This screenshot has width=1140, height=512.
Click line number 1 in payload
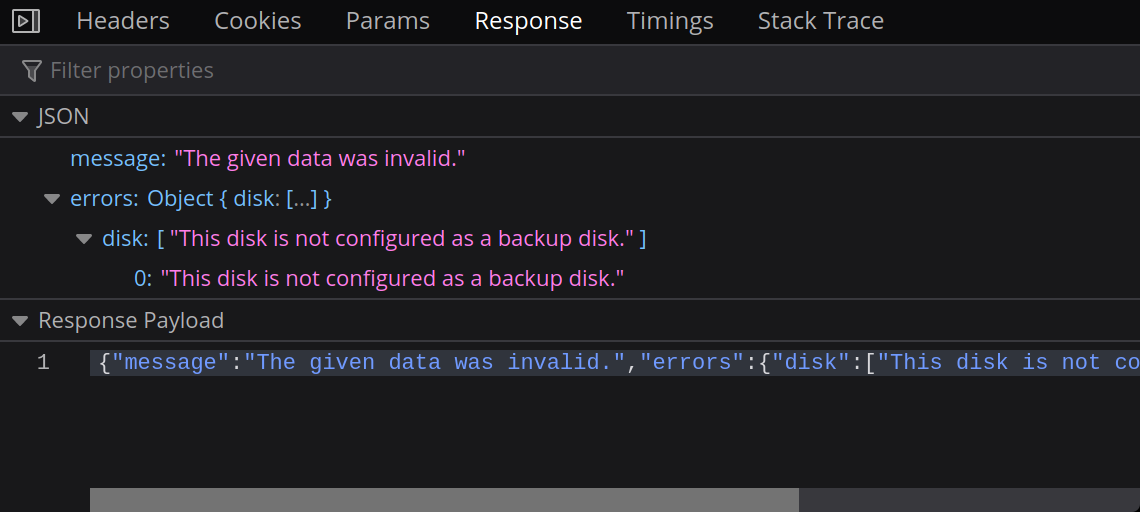(43, 362)
